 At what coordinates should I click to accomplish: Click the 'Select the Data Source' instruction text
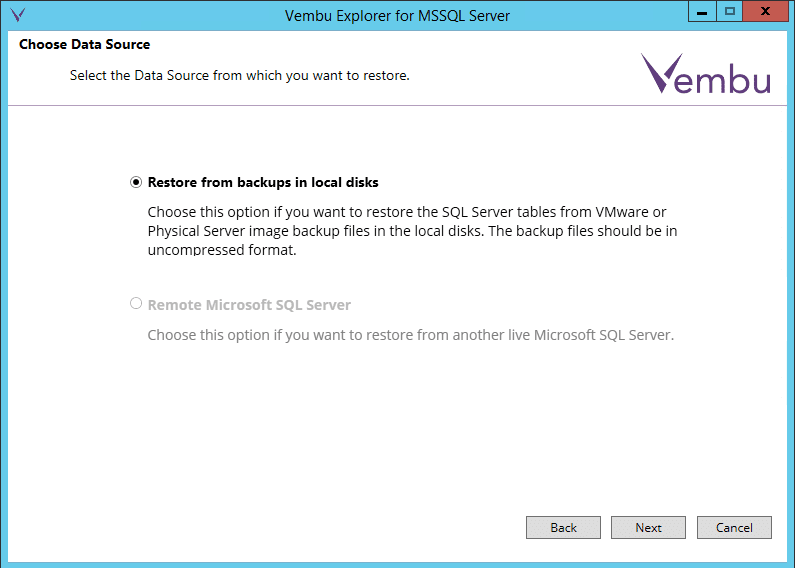239,76
